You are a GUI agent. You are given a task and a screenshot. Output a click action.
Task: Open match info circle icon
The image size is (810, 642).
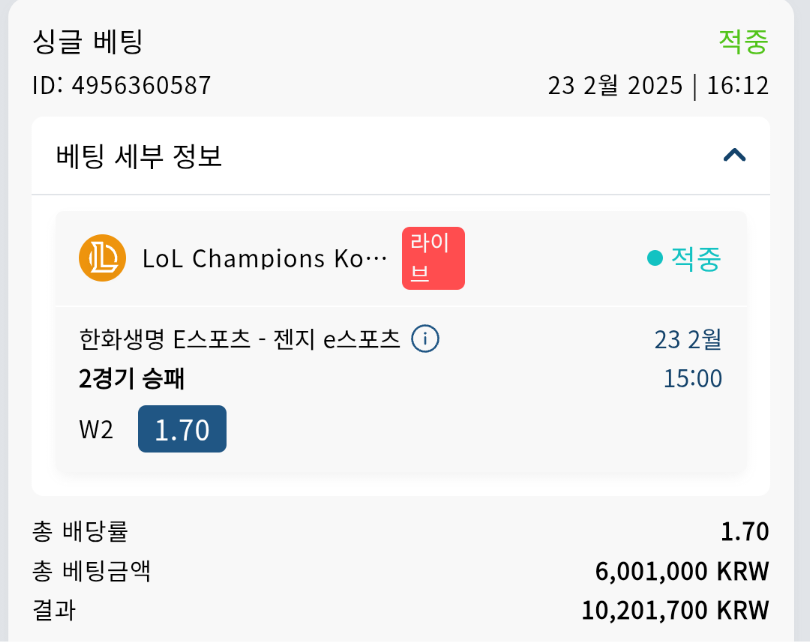point(425,339)
